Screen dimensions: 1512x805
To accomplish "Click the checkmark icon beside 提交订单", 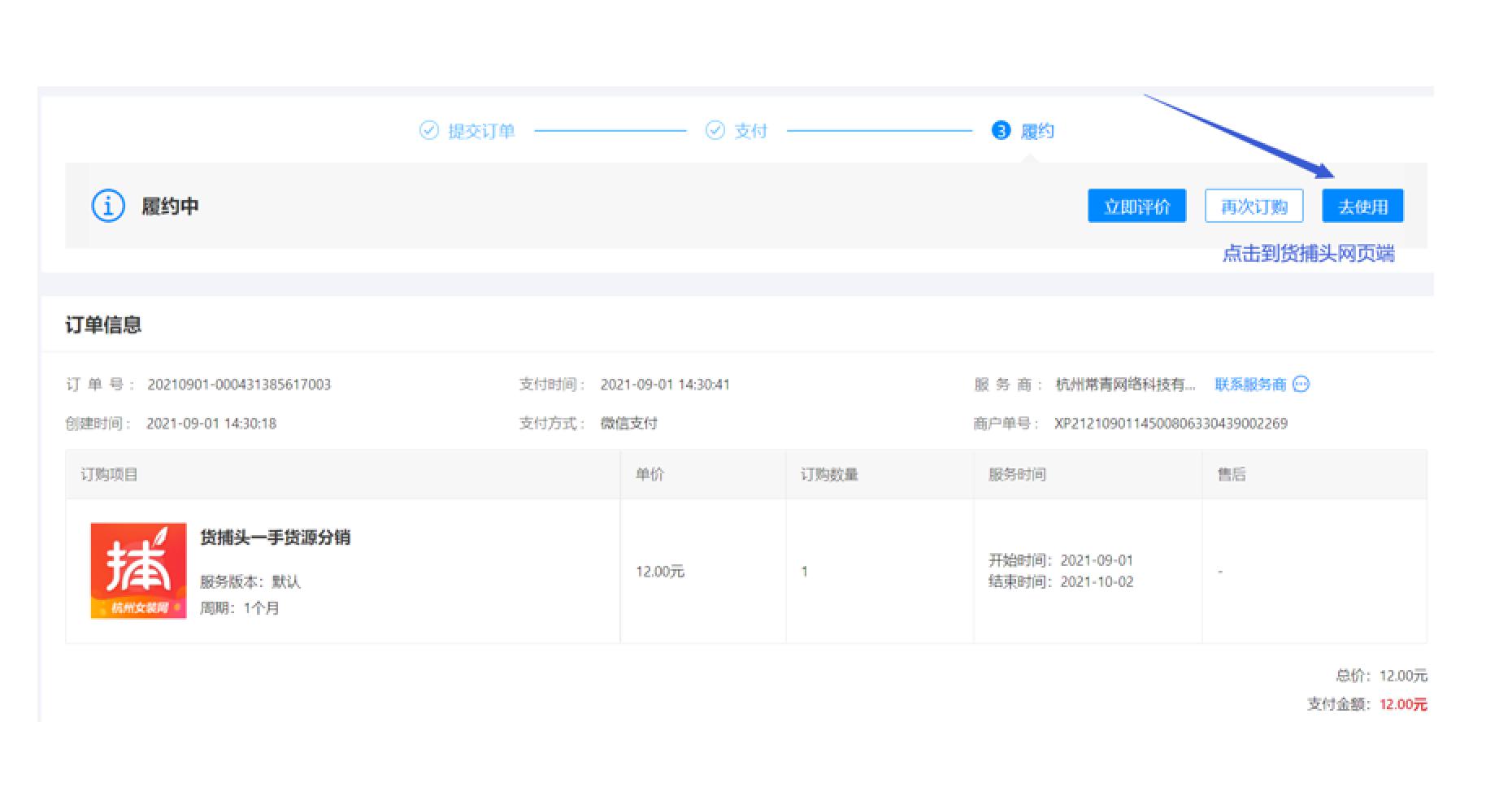I will click(428, 131).
